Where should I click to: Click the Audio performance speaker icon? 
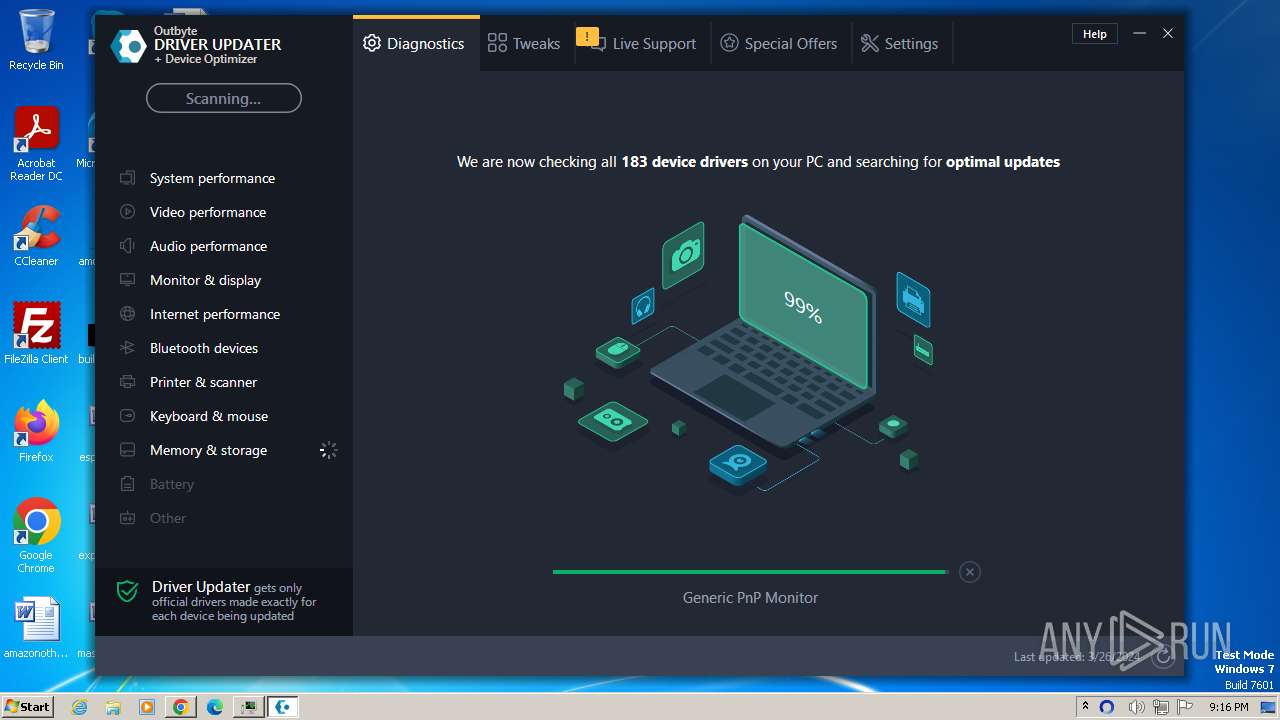pos(127,246)
